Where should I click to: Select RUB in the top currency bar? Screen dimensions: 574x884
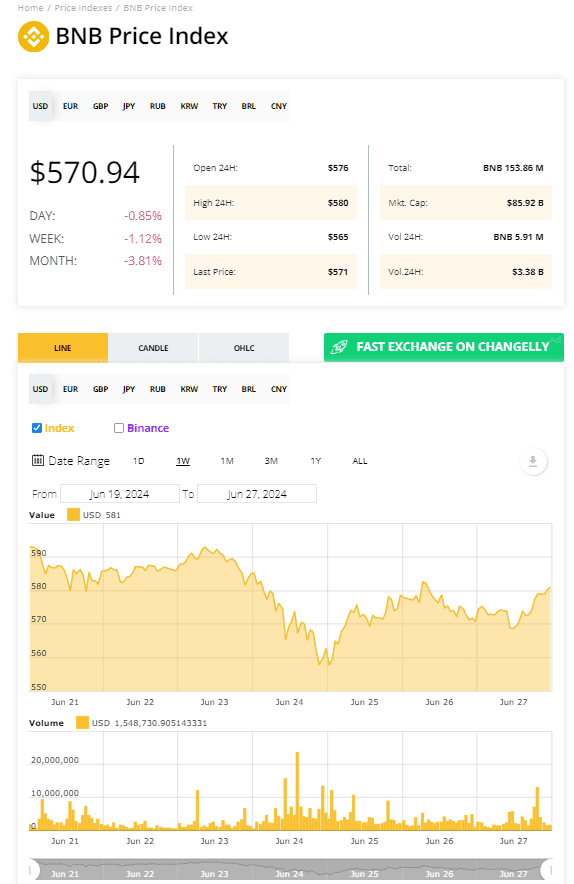click(x=158, y=106)
